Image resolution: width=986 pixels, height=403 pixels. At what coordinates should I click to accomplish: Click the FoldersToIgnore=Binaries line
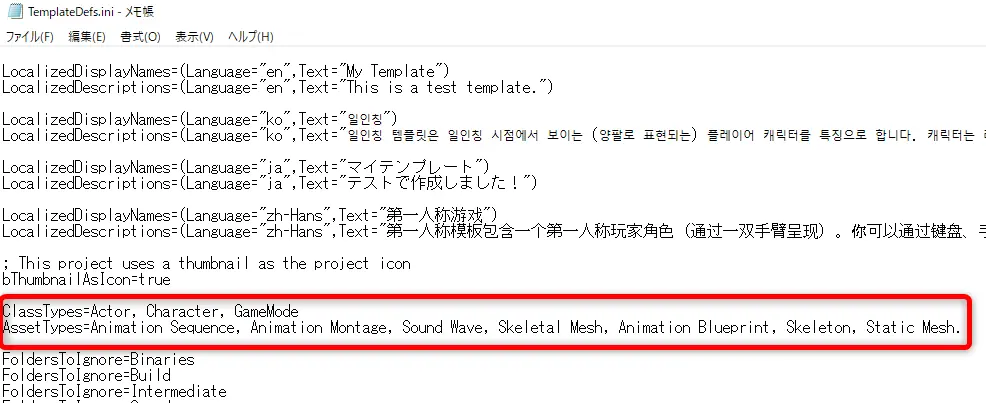[x=98, y=360]
